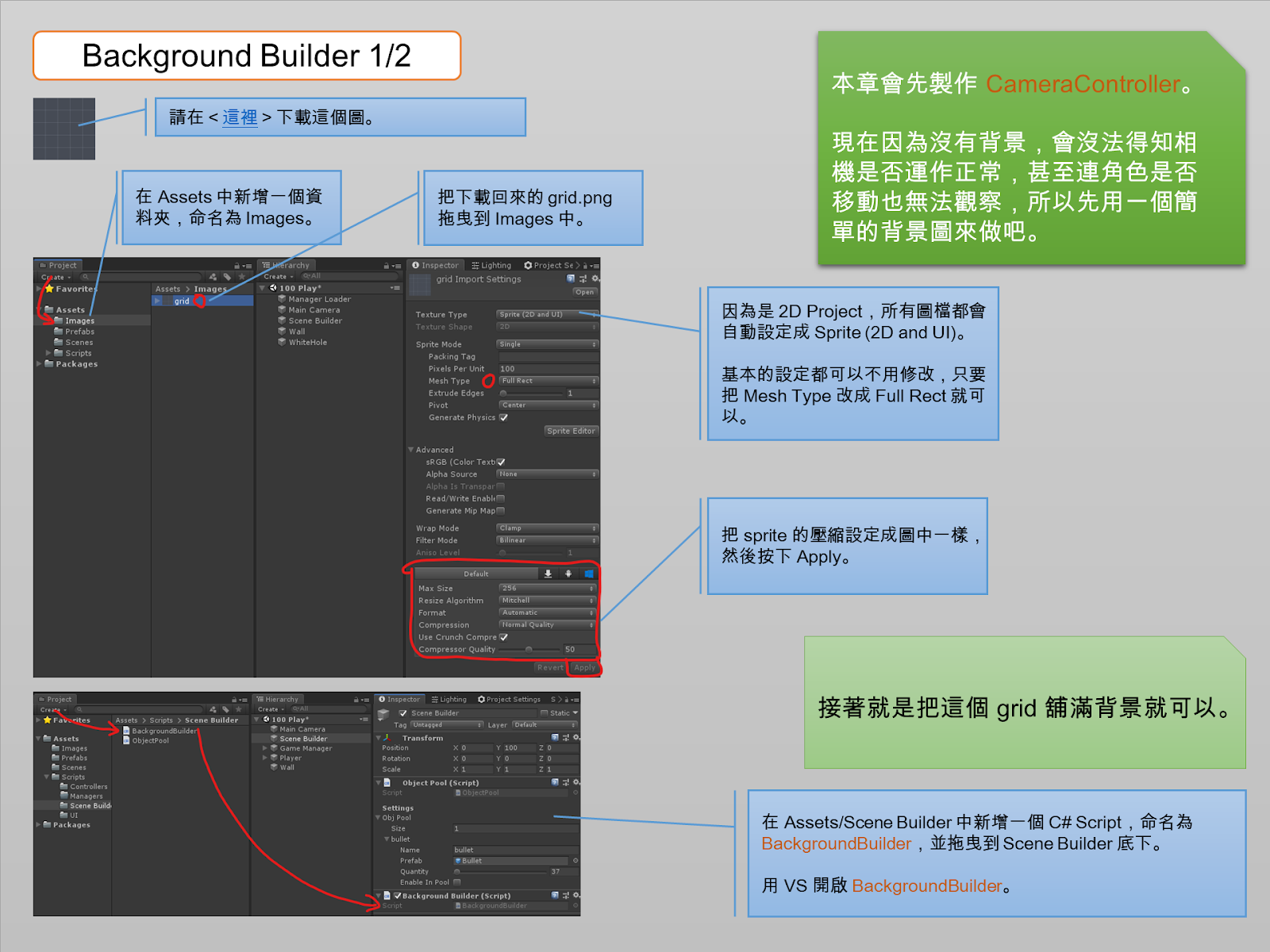Open the Mesh Type dropdown showing Full Rect

pyautogui.click(x=548, y=381)
